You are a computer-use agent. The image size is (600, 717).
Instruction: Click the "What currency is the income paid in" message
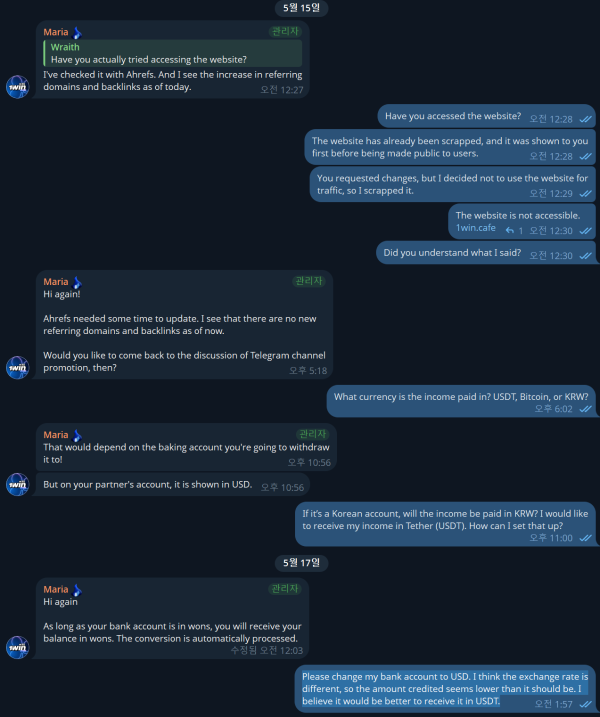[x=461, y=401]
